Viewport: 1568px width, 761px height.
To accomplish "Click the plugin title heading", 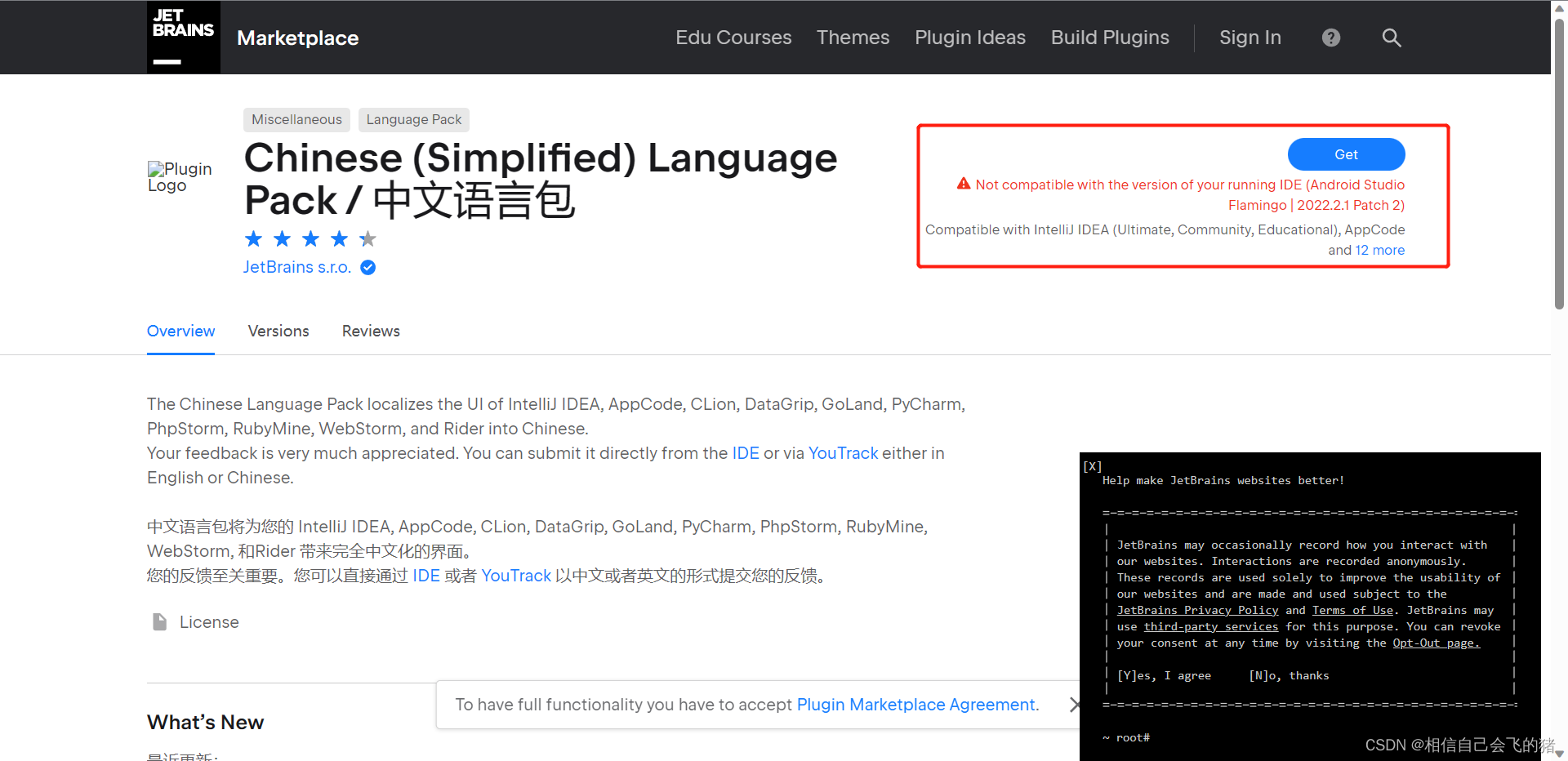I will click(541, 179).
